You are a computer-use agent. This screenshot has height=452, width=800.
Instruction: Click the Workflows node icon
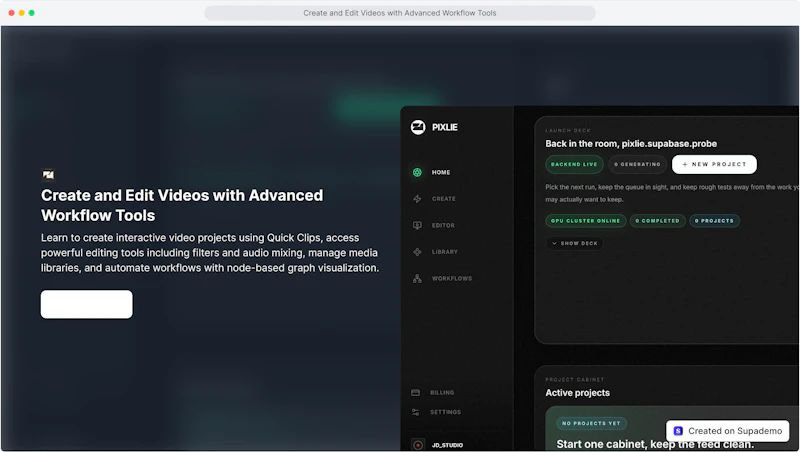pyautogui.click(x=417, y=279)
